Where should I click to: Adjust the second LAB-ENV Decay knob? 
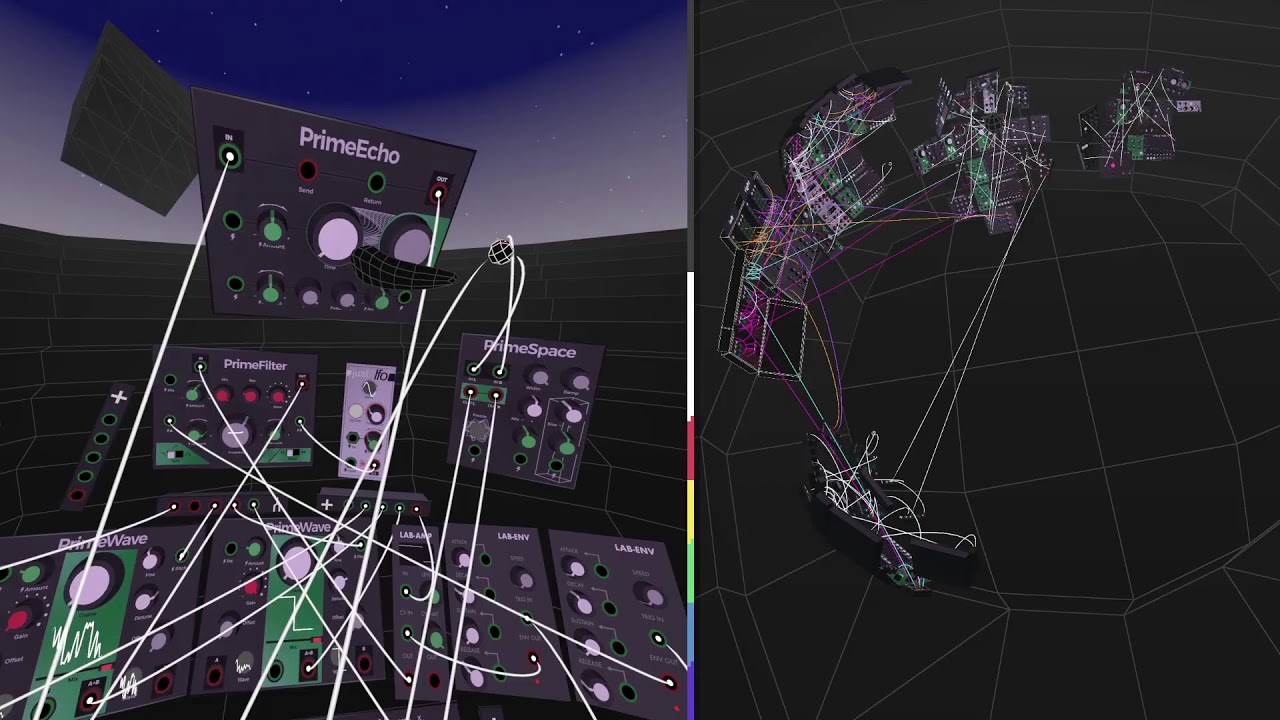point(581,604)
